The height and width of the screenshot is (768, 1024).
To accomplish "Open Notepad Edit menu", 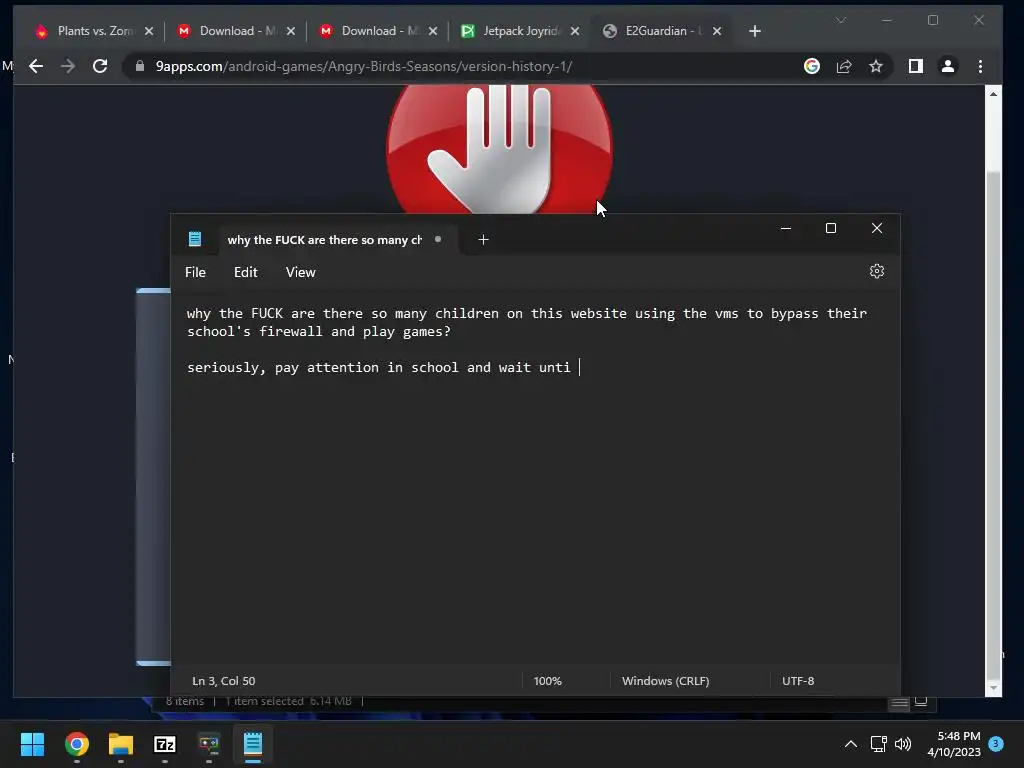I will click(246, 272).
